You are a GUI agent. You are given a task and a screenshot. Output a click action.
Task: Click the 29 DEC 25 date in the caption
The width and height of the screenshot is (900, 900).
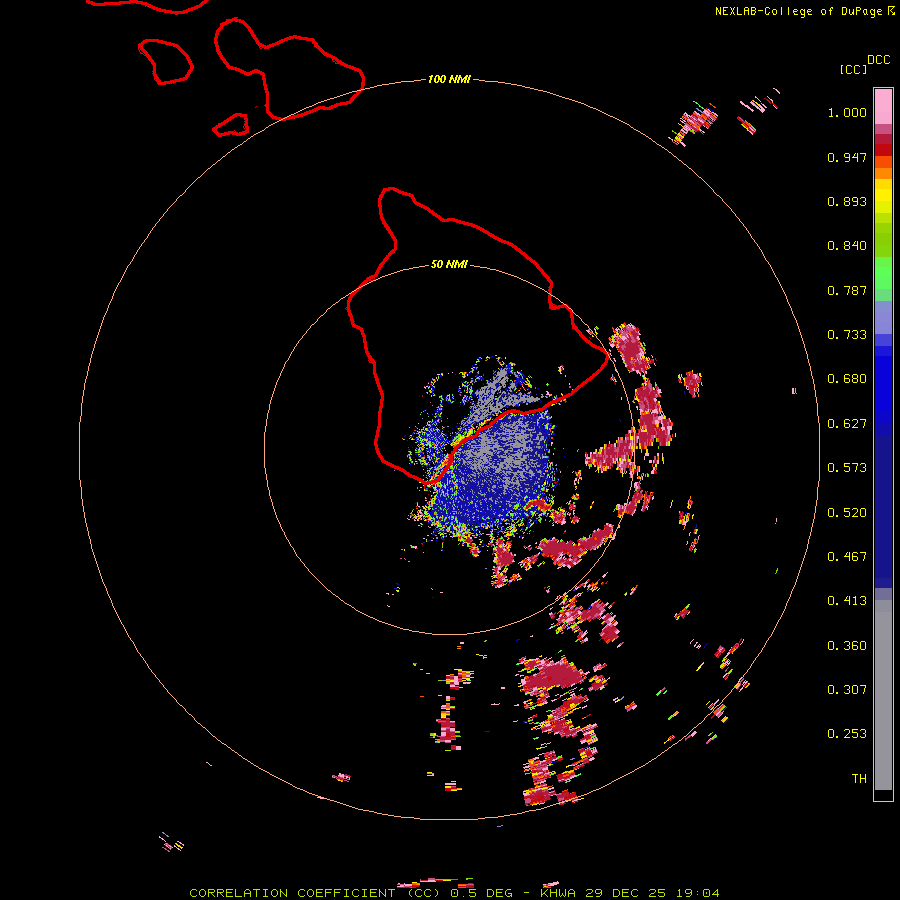[x=625, y=893]
